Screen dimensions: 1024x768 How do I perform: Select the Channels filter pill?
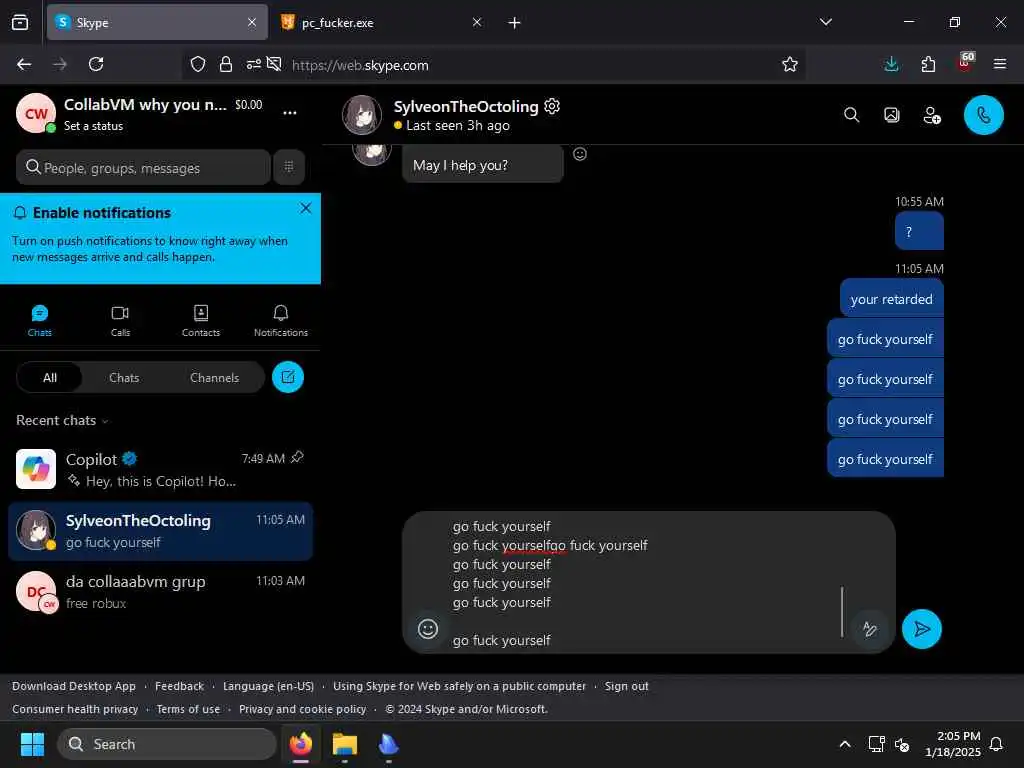coord(214,377)
